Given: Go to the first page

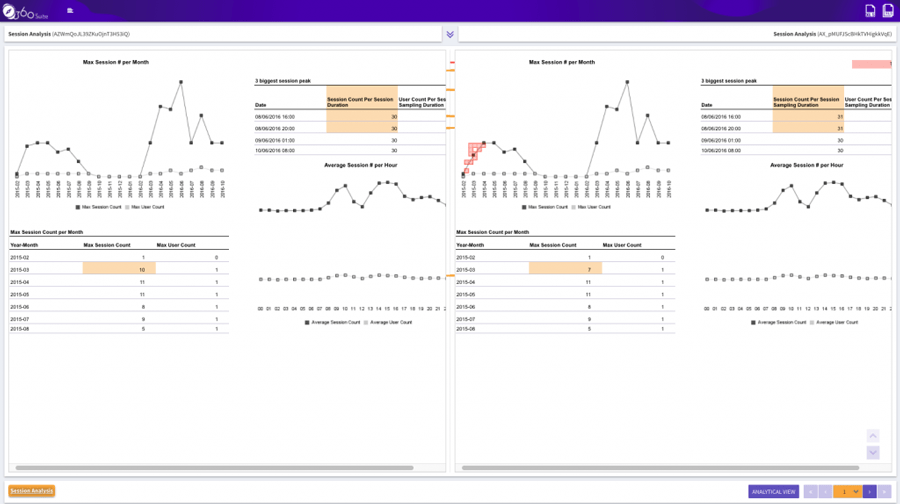Looking at the screenshot, I should coord(810,491).
